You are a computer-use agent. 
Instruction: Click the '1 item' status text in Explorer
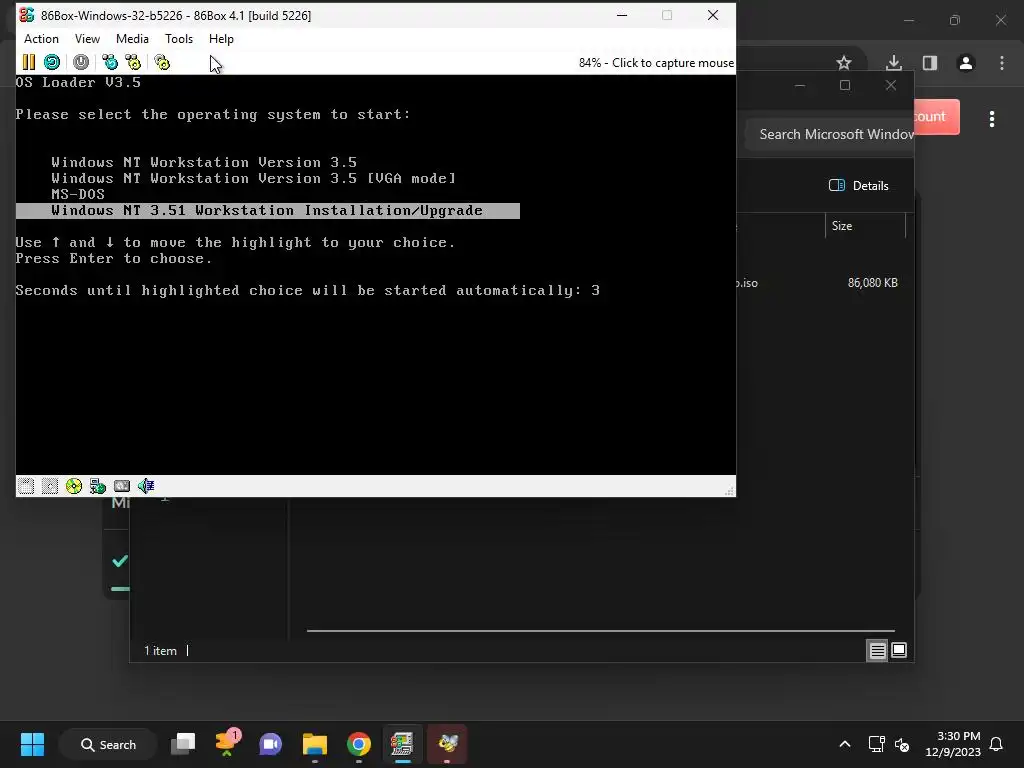point(160,650)
